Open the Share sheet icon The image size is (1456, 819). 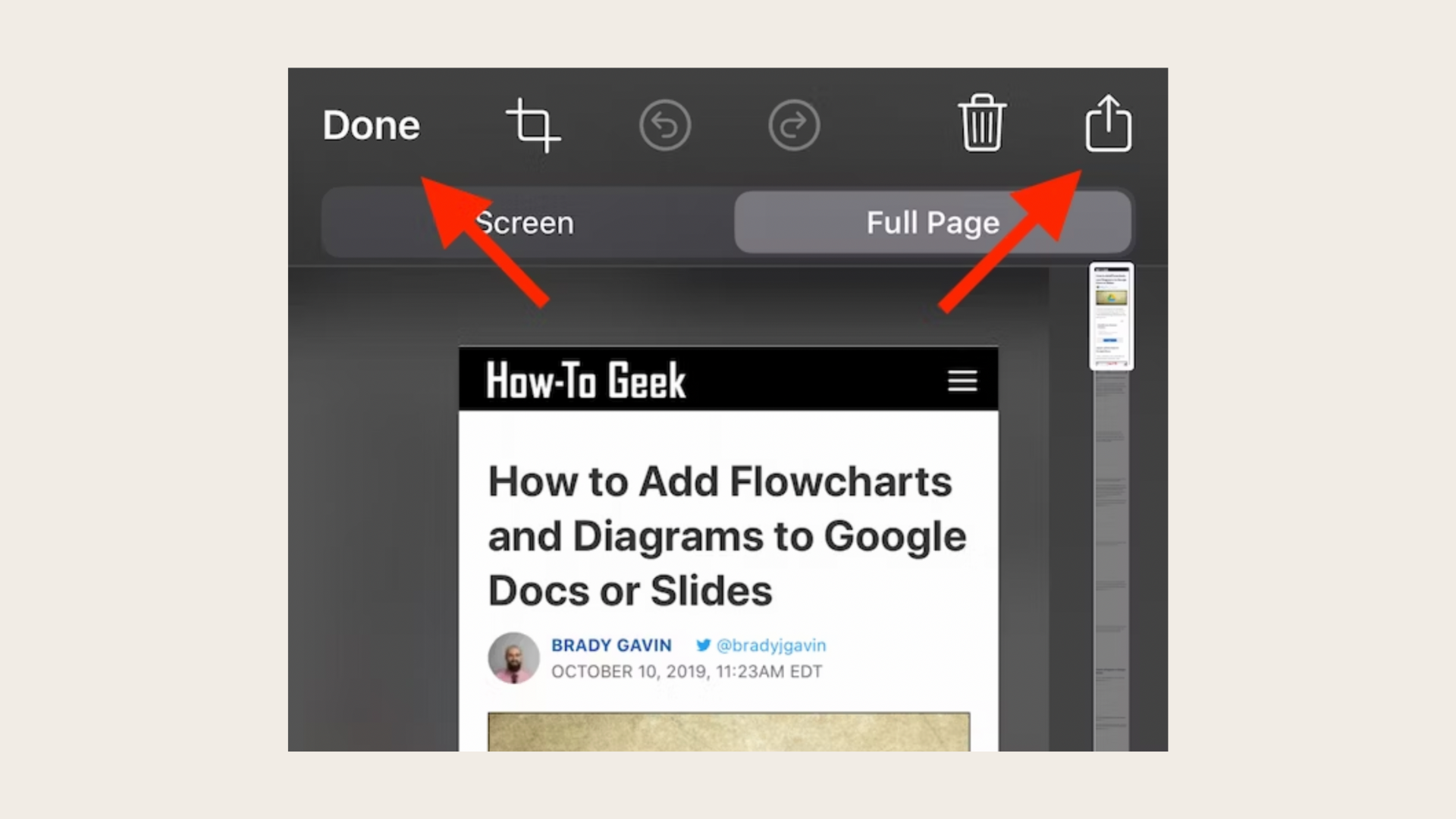tap(1109, 123)
